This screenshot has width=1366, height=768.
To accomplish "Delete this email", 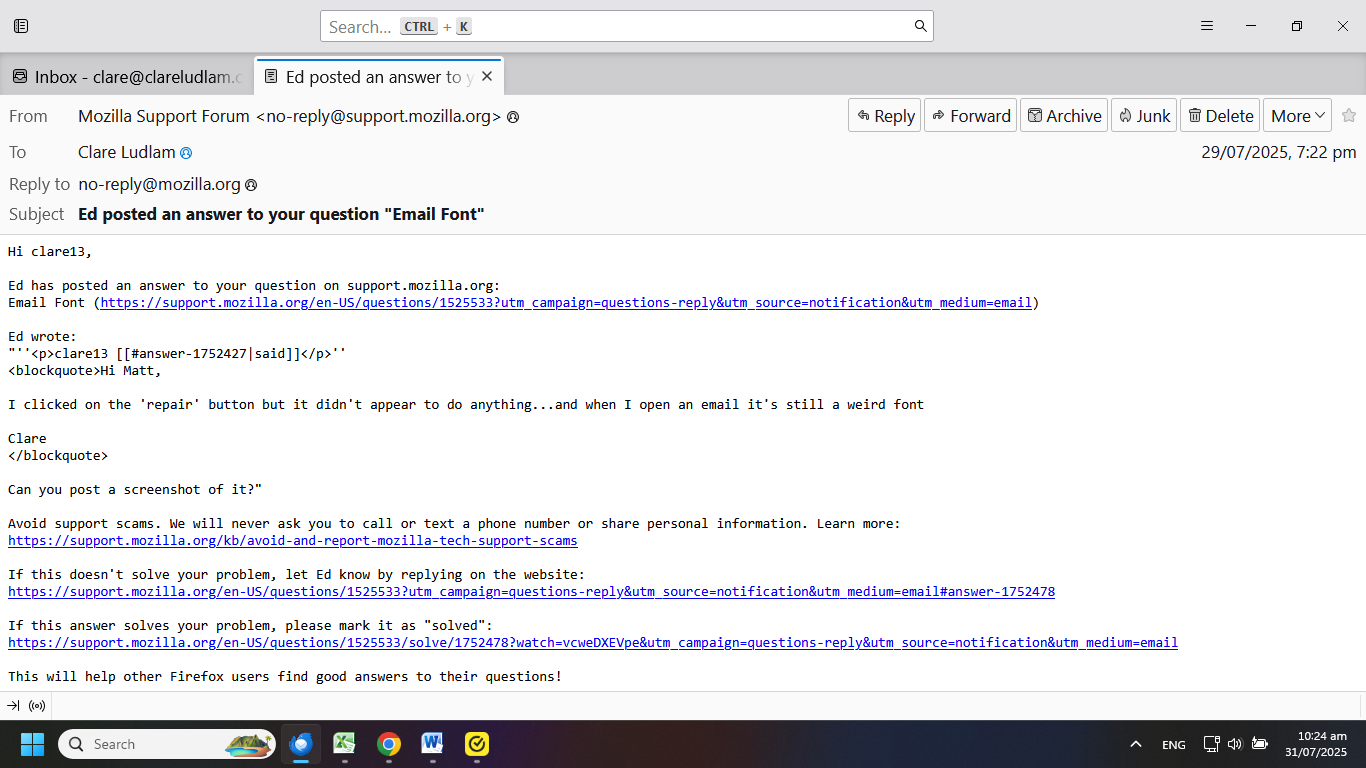I will [1220, 116].
